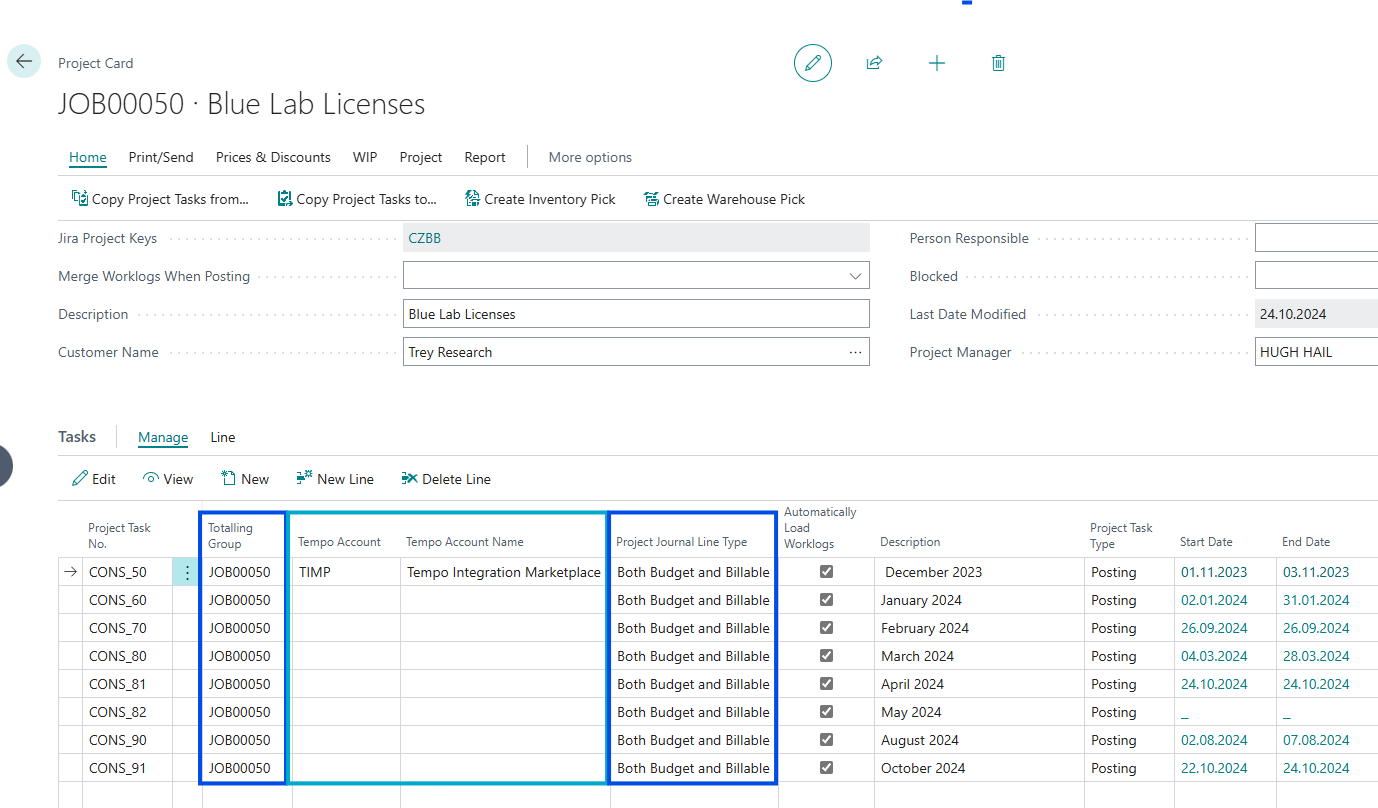Viewport: 1378px width, 808px height.
Task: Open Customer Name lookup ellipsis
Action: (x=855, y=352)
